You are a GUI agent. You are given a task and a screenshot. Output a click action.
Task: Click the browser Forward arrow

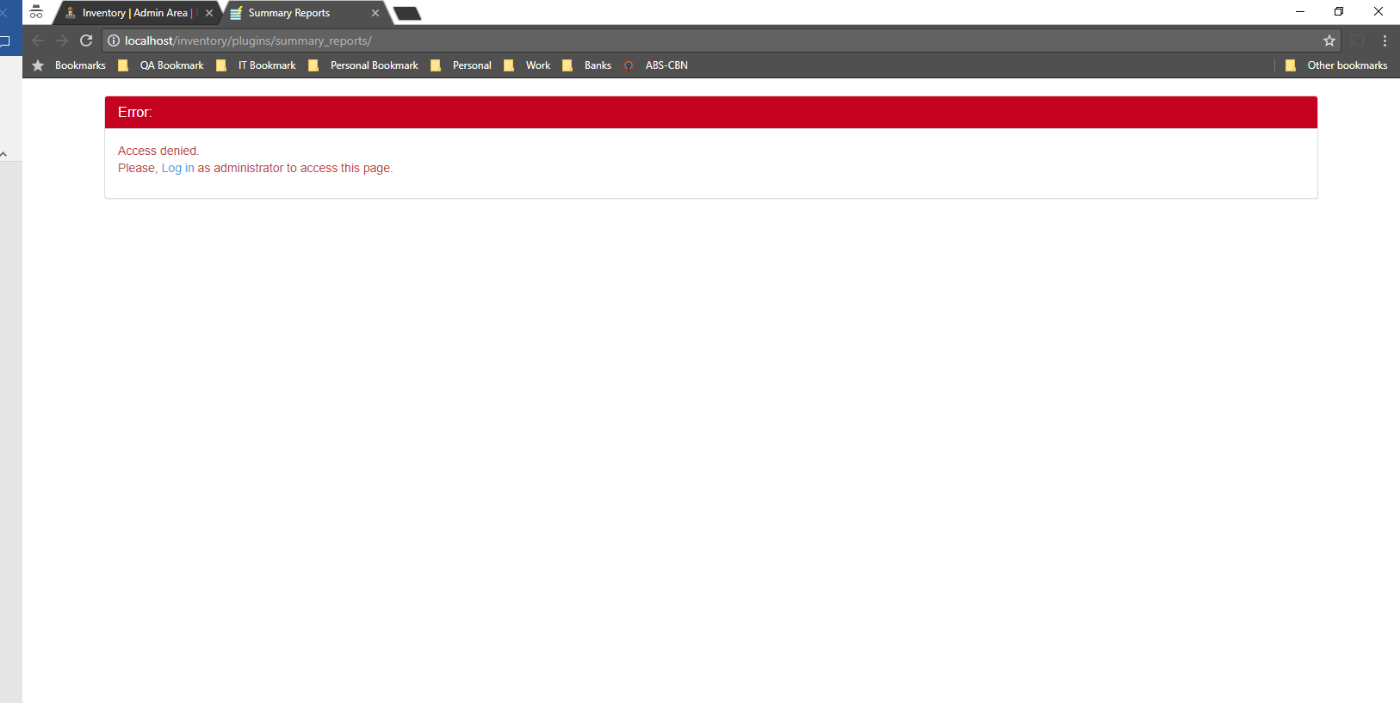click(x=62, y=40)
